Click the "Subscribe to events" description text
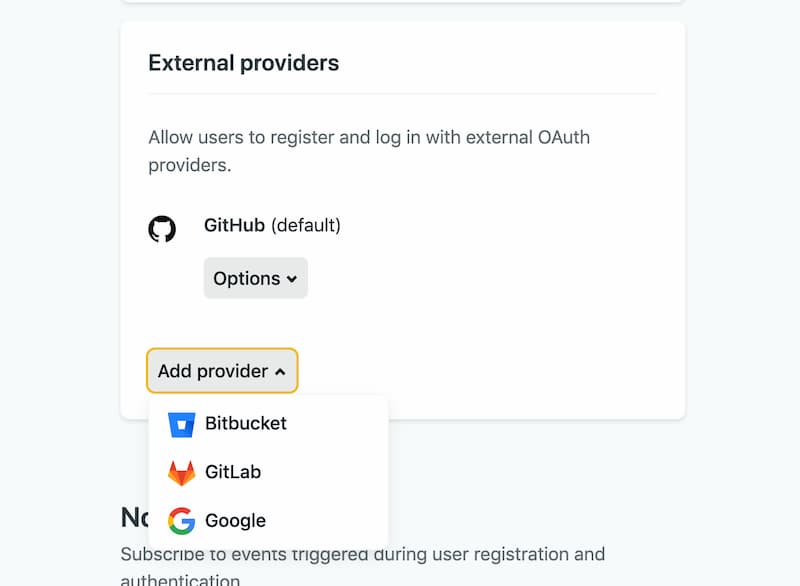This screenshot has height=586, width=800. point(362,554)
